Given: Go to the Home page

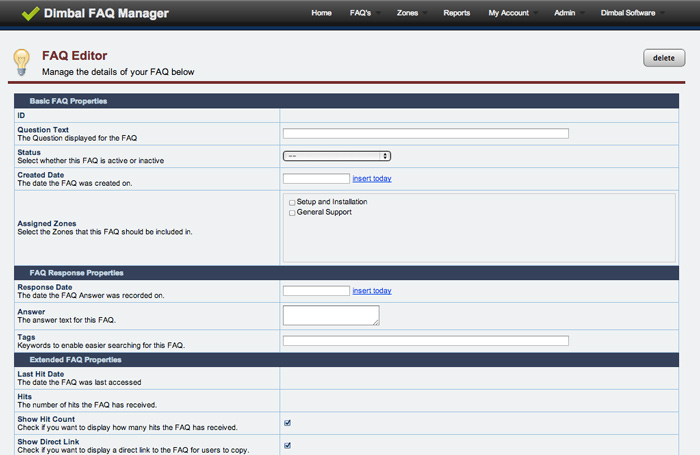Looking at the screenshot, I should point(321,13).
